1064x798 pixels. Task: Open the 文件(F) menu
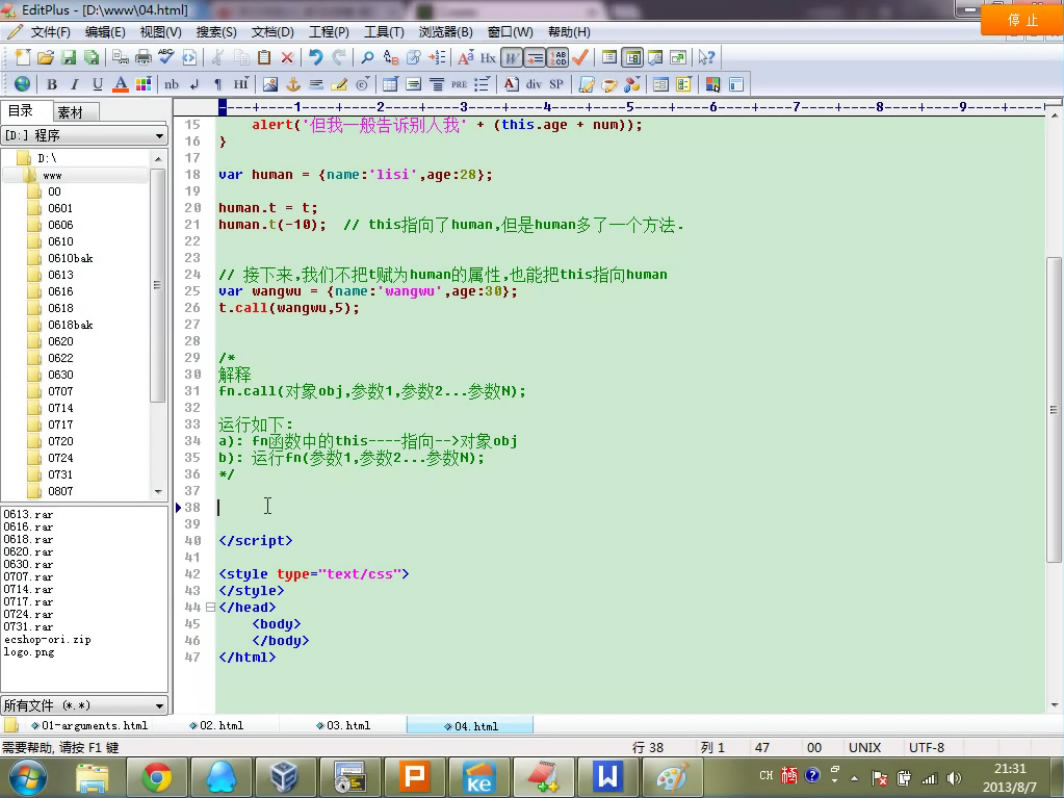pyautogui.click(x=50, y=32)
